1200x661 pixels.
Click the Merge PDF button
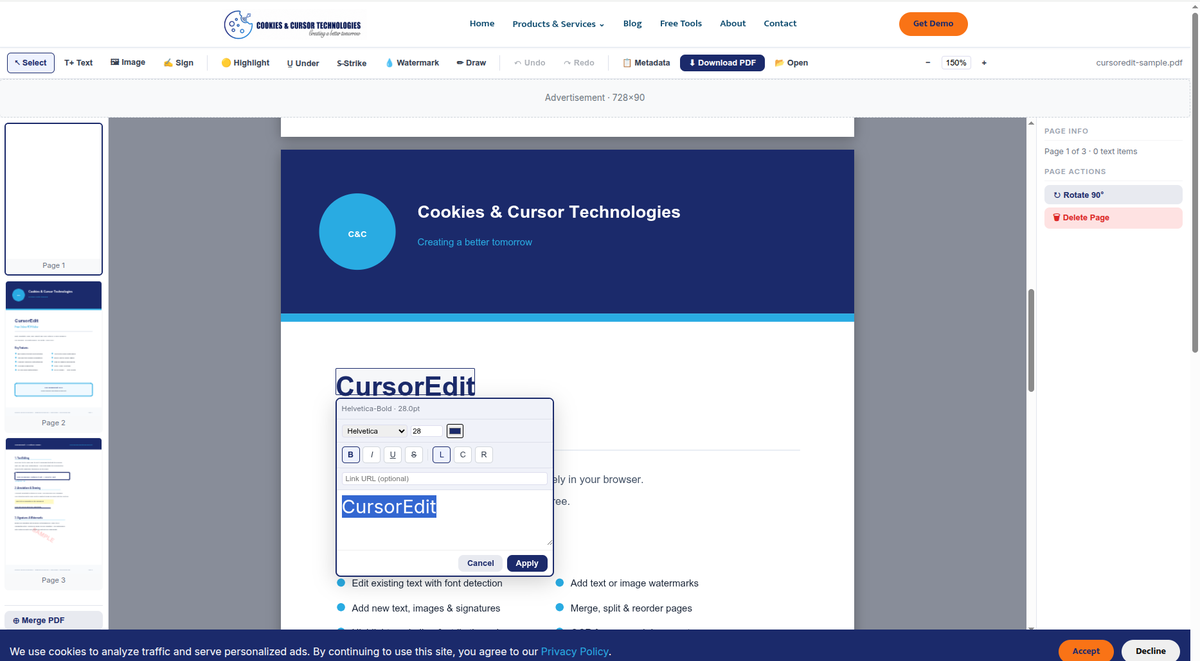pos(54,620)
